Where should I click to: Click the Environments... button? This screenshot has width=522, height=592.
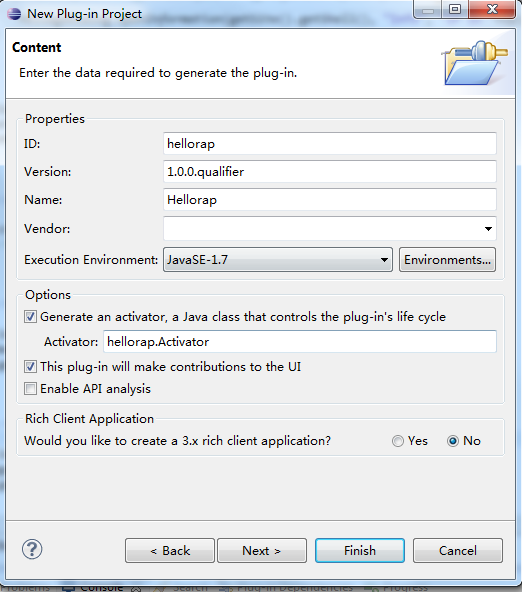click(447, 260)
